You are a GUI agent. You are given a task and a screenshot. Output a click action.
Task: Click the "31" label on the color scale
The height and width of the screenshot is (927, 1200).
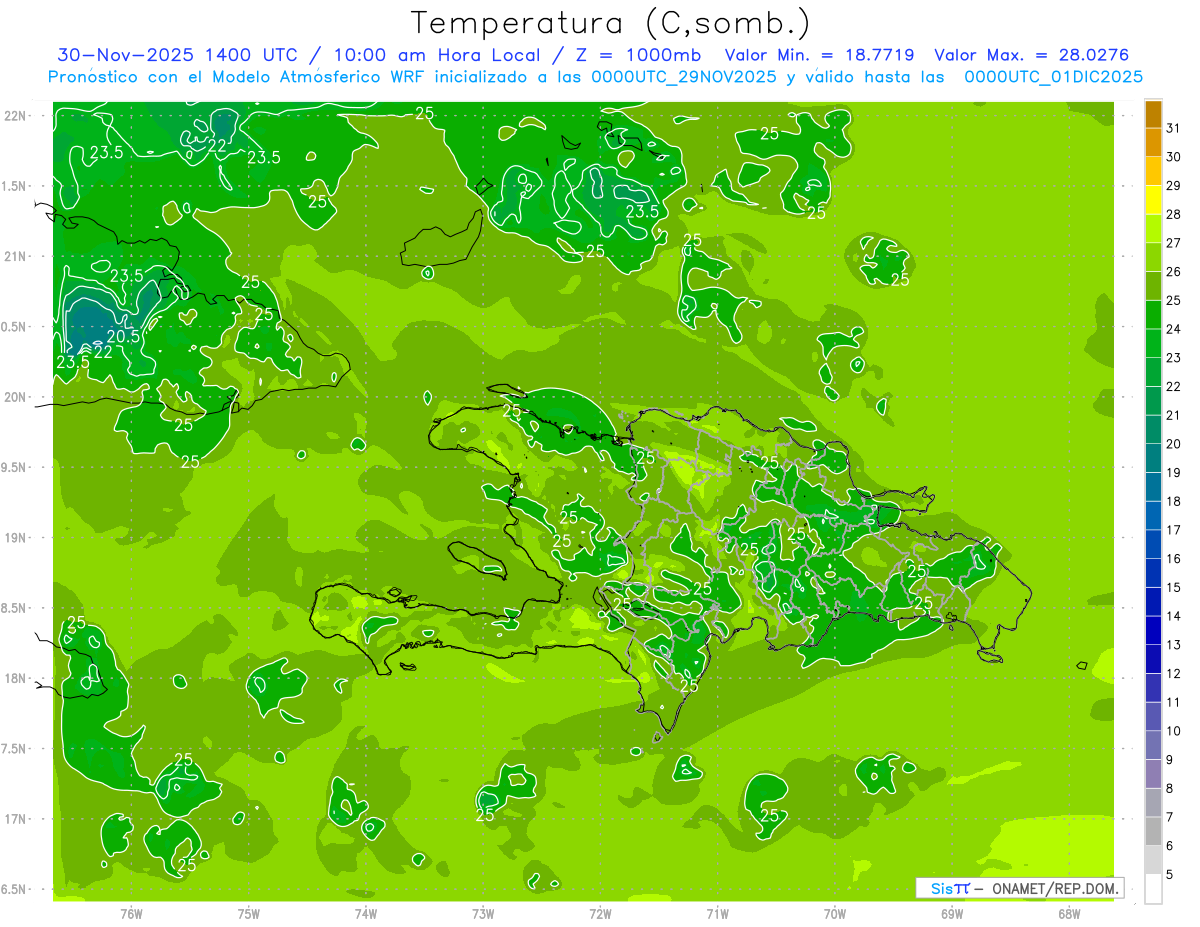tap(1174, 128)
